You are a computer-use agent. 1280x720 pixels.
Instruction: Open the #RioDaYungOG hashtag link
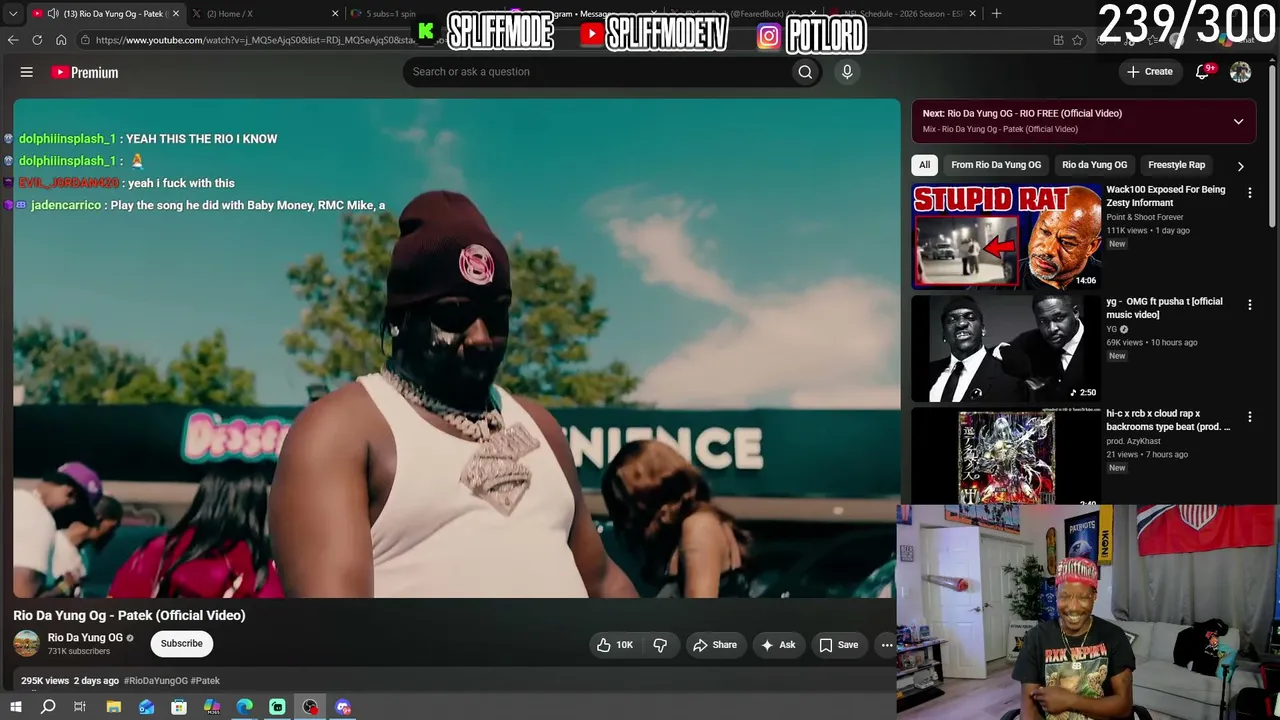pos(155,681)
